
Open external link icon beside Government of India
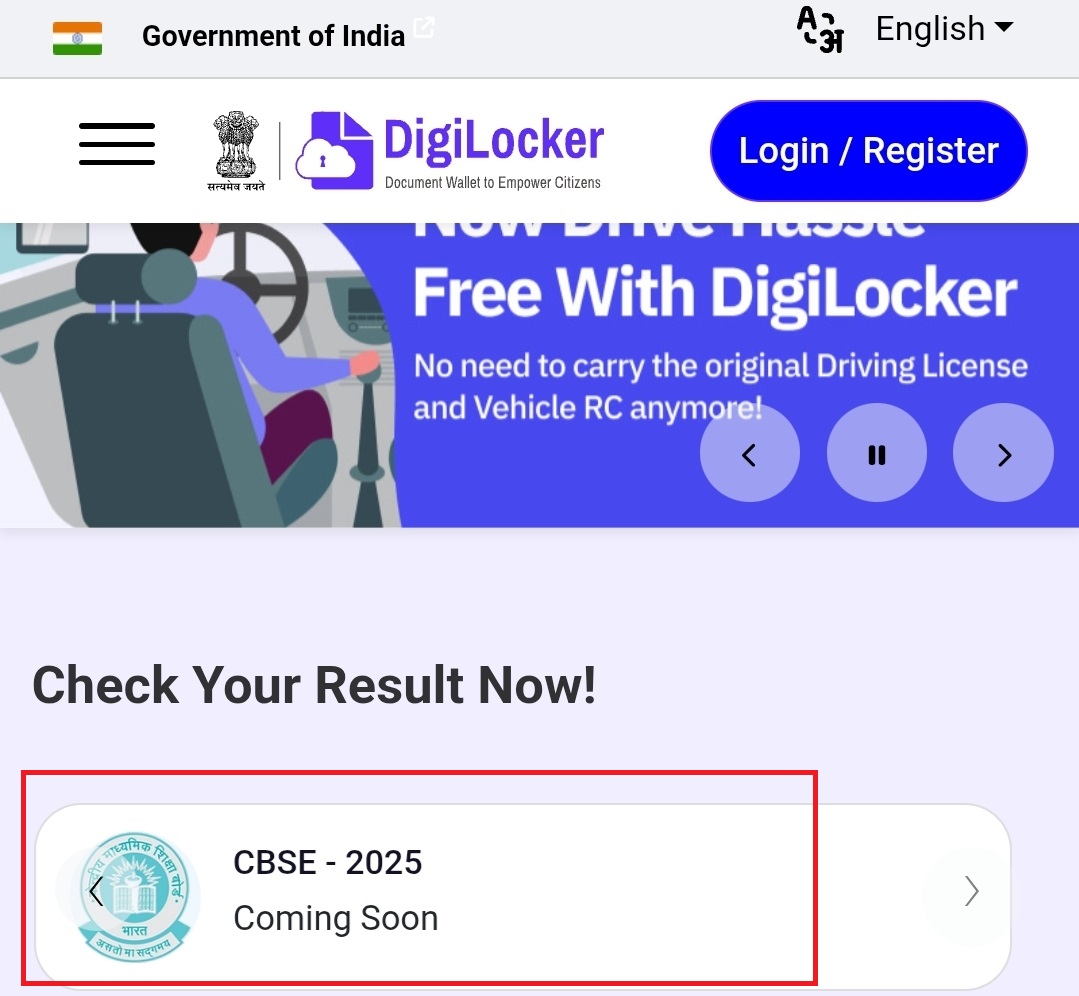(424, 28)
